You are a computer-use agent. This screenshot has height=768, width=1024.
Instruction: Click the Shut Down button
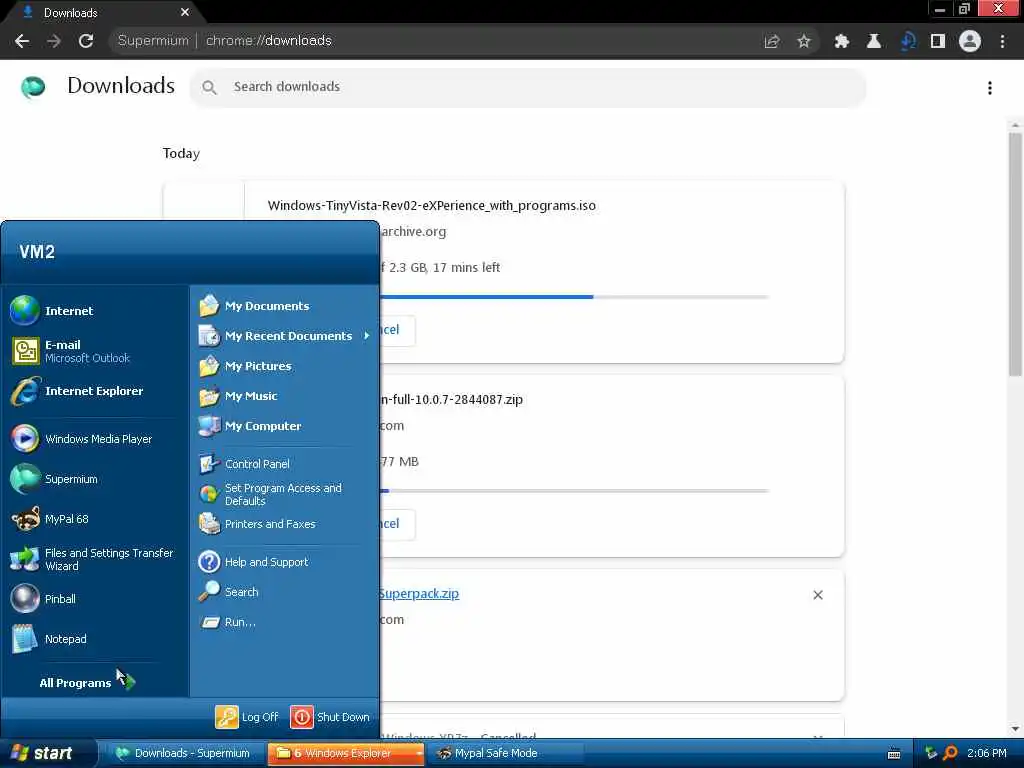pos(330,716)
